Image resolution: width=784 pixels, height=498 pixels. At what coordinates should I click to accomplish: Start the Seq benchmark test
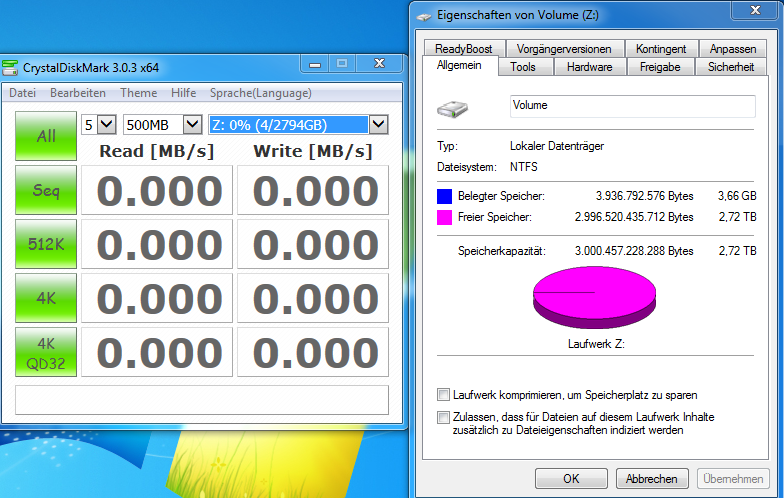(46, 190)
